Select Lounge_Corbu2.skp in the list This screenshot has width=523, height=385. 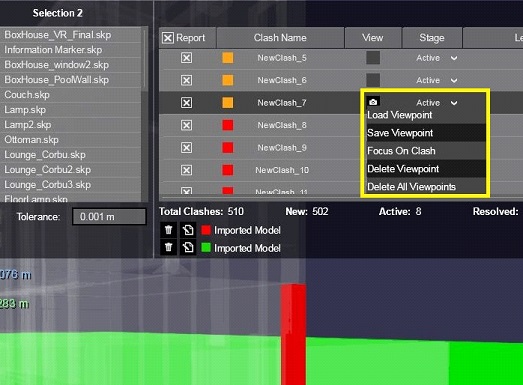pos(71,169)
